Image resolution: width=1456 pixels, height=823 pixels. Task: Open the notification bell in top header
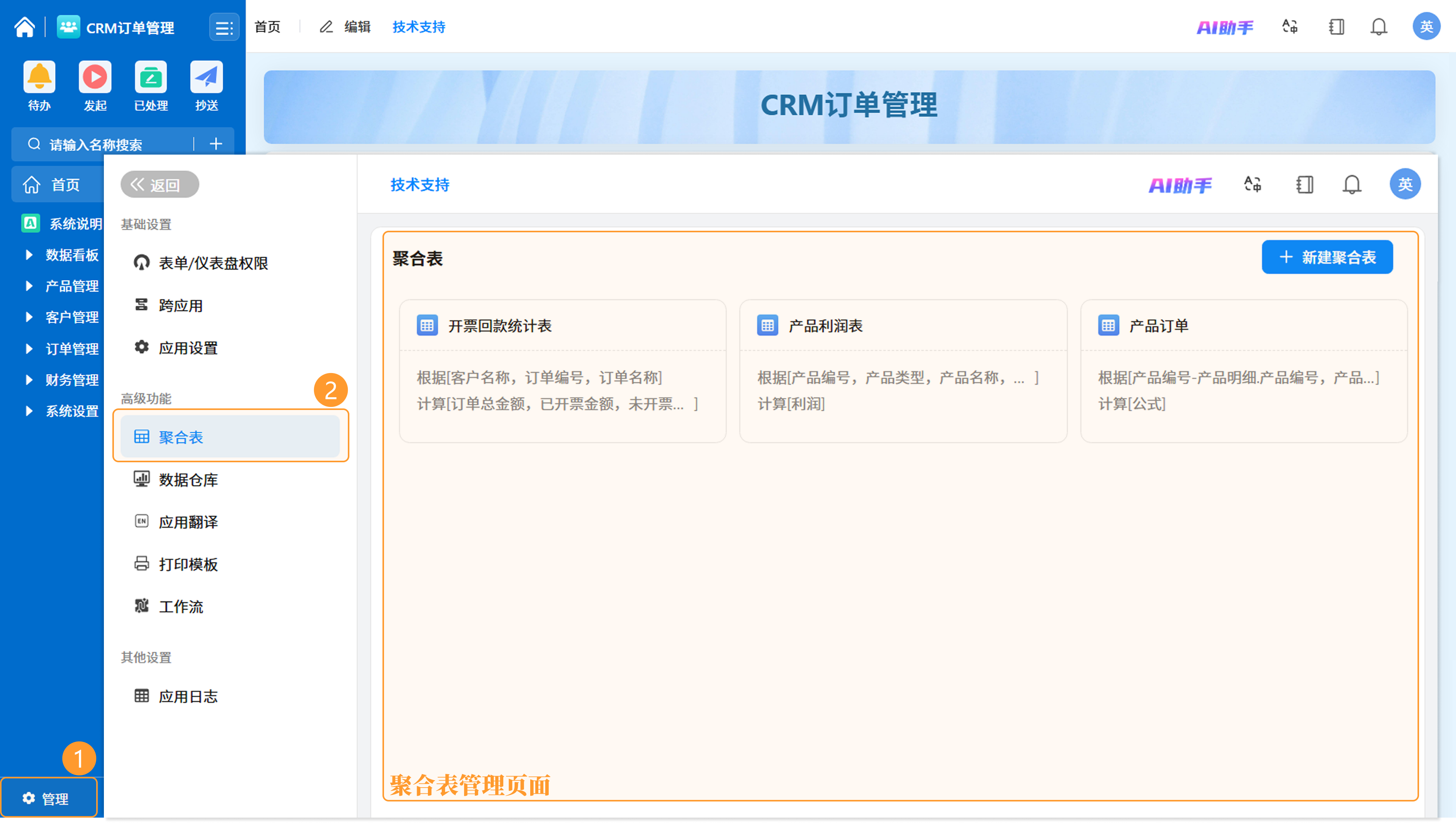pos(1379,27)
